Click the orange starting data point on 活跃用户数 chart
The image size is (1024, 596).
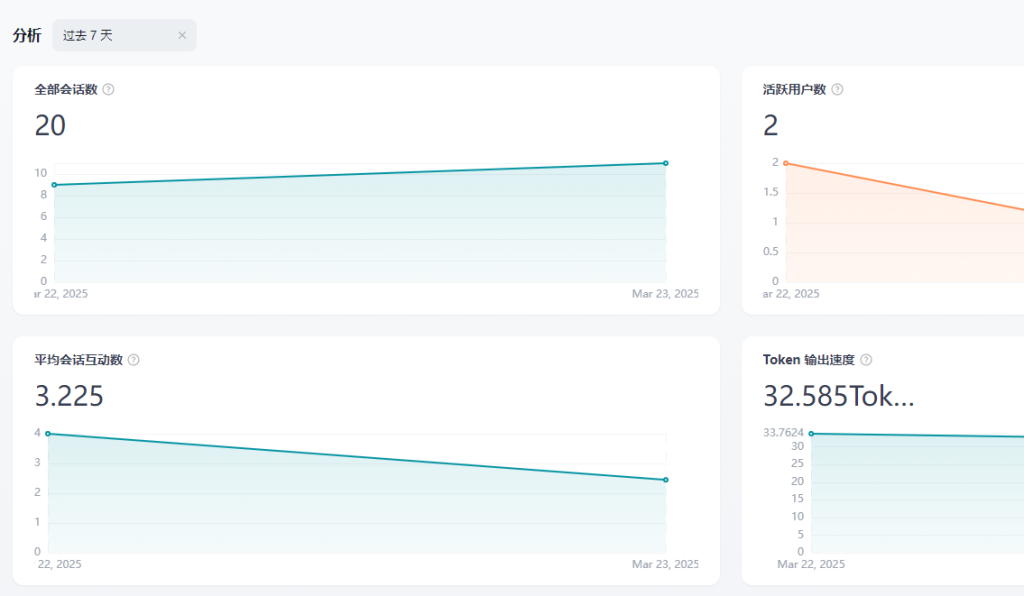point(786,163)
